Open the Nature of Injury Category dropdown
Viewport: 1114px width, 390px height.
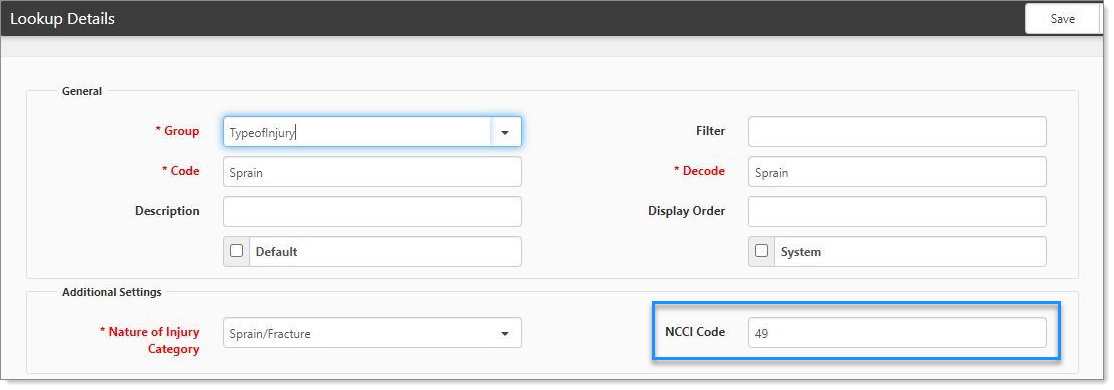coord(372,332)
